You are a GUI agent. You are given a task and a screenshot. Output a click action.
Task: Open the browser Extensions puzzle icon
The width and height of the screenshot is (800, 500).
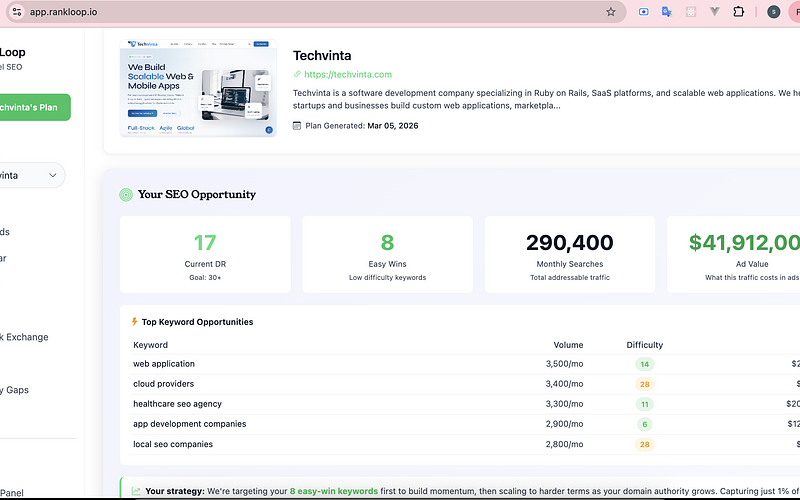point(738,12)
